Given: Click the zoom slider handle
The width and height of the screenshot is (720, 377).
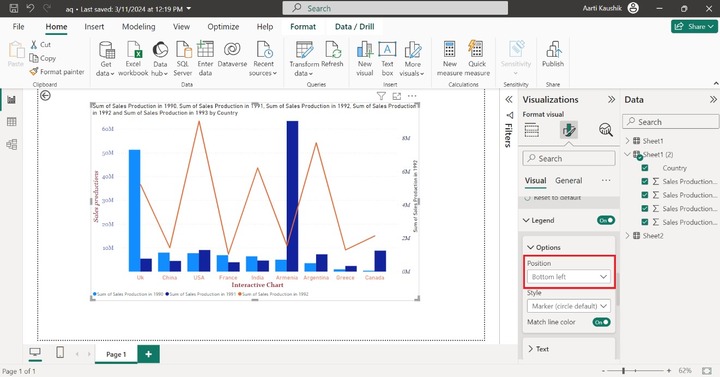Looking at the screenshot, I should tap(623, 371).
